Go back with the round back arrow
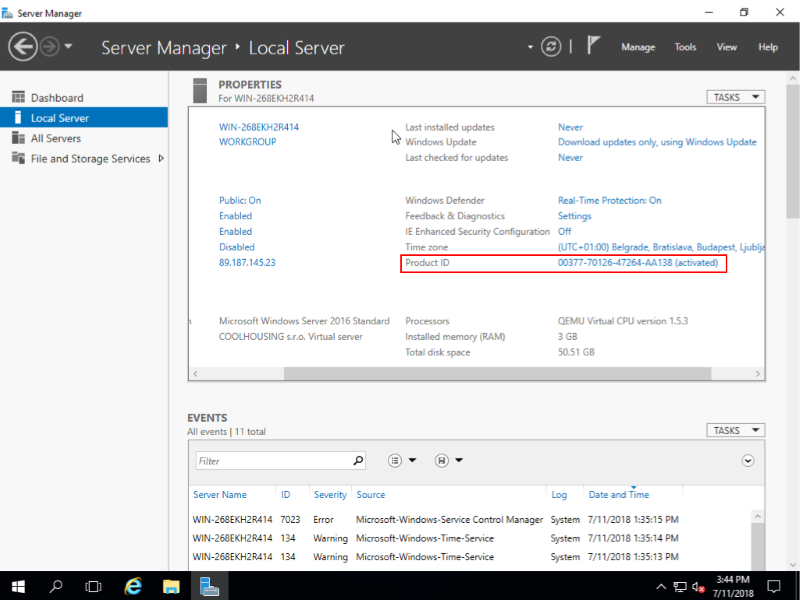This screenshot has height=600, width=800. pyautogui.click(x=22, y=47)
